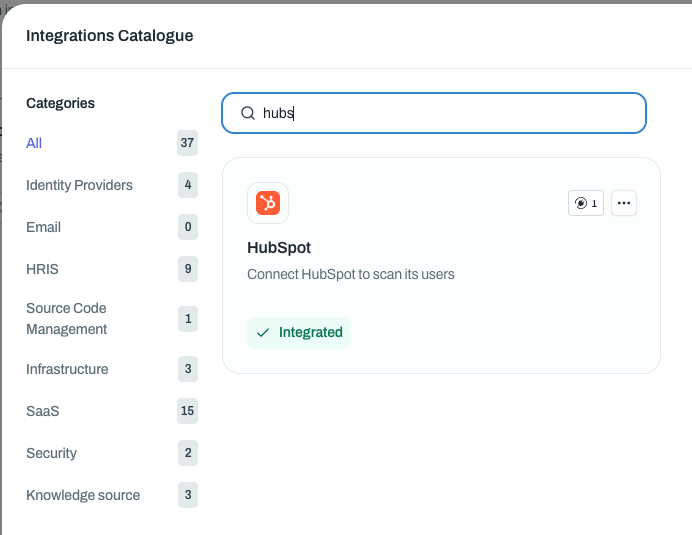692x535 pixels.
Task: Click the checkmark icon in Integrated badge
Action: pos(263,333)
